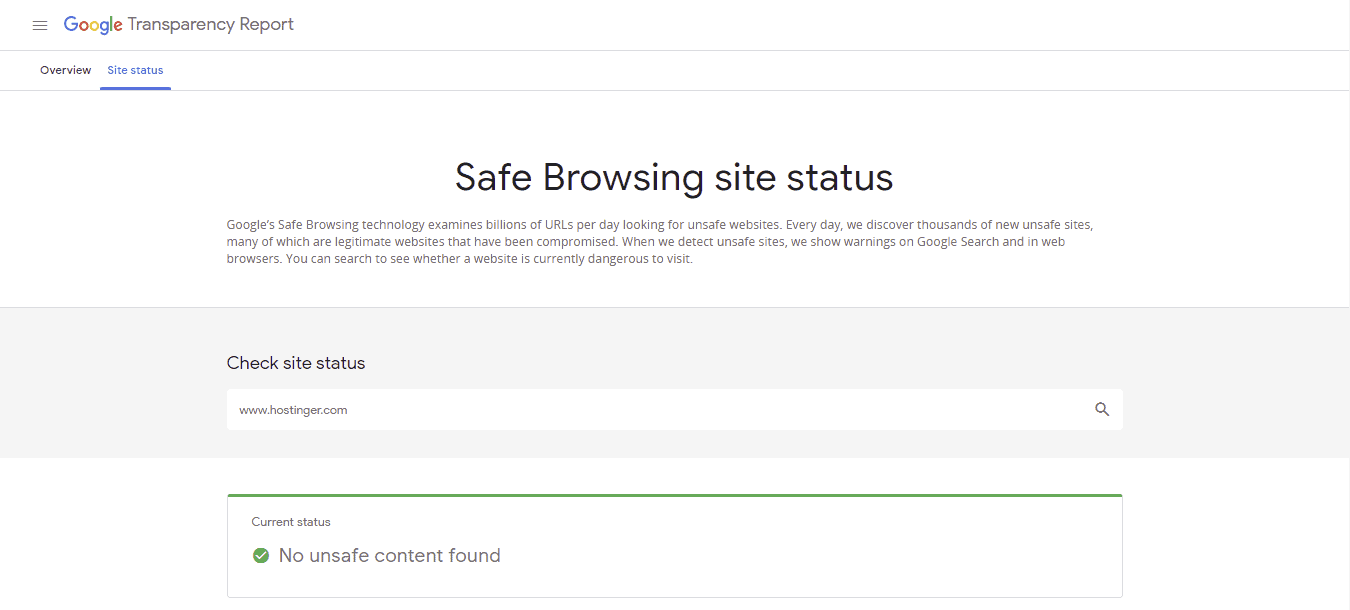
Task: Click the "No unsafe content found" text
Action: point(389,555)
